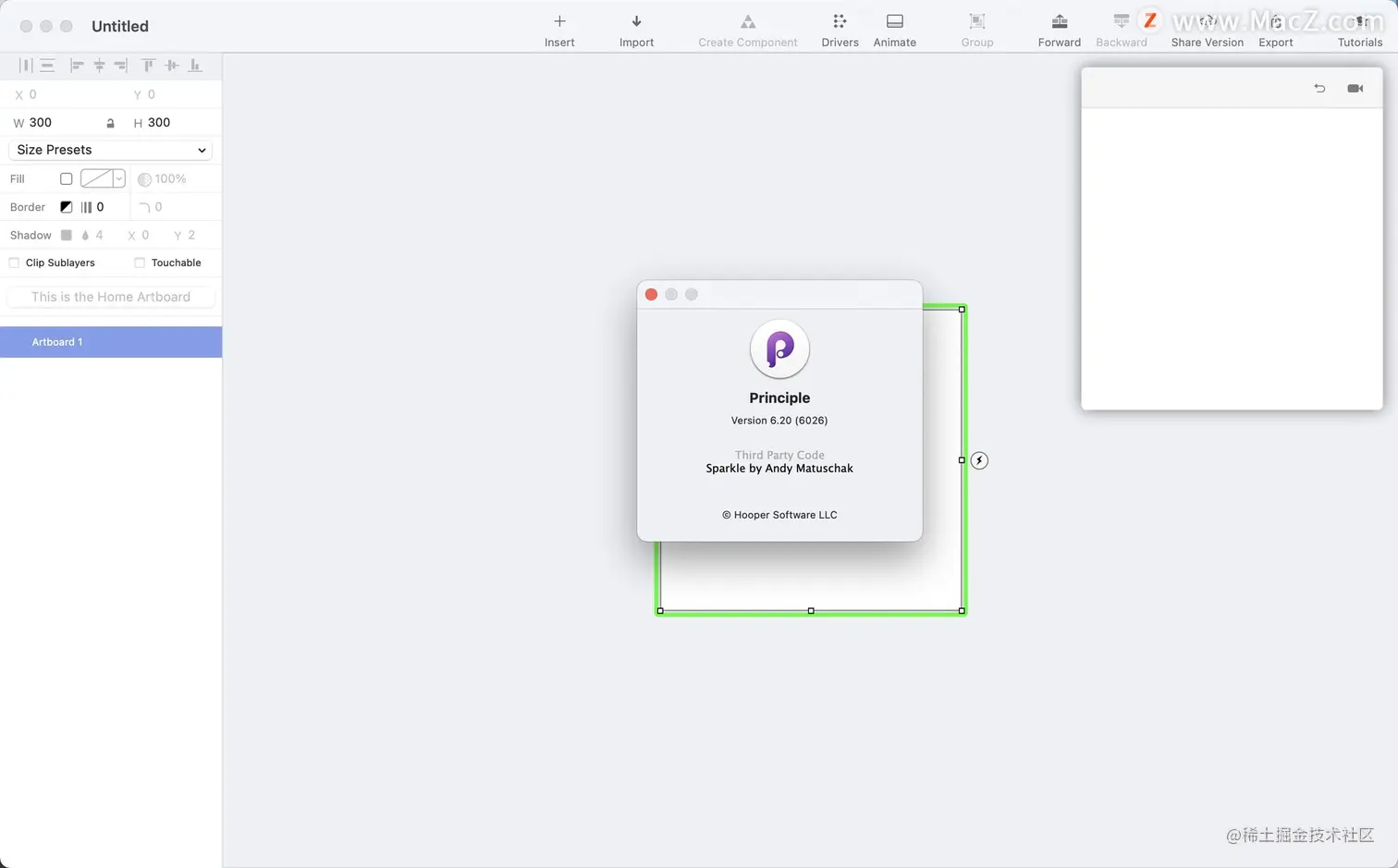Align layers to right edge

(120, 66)
